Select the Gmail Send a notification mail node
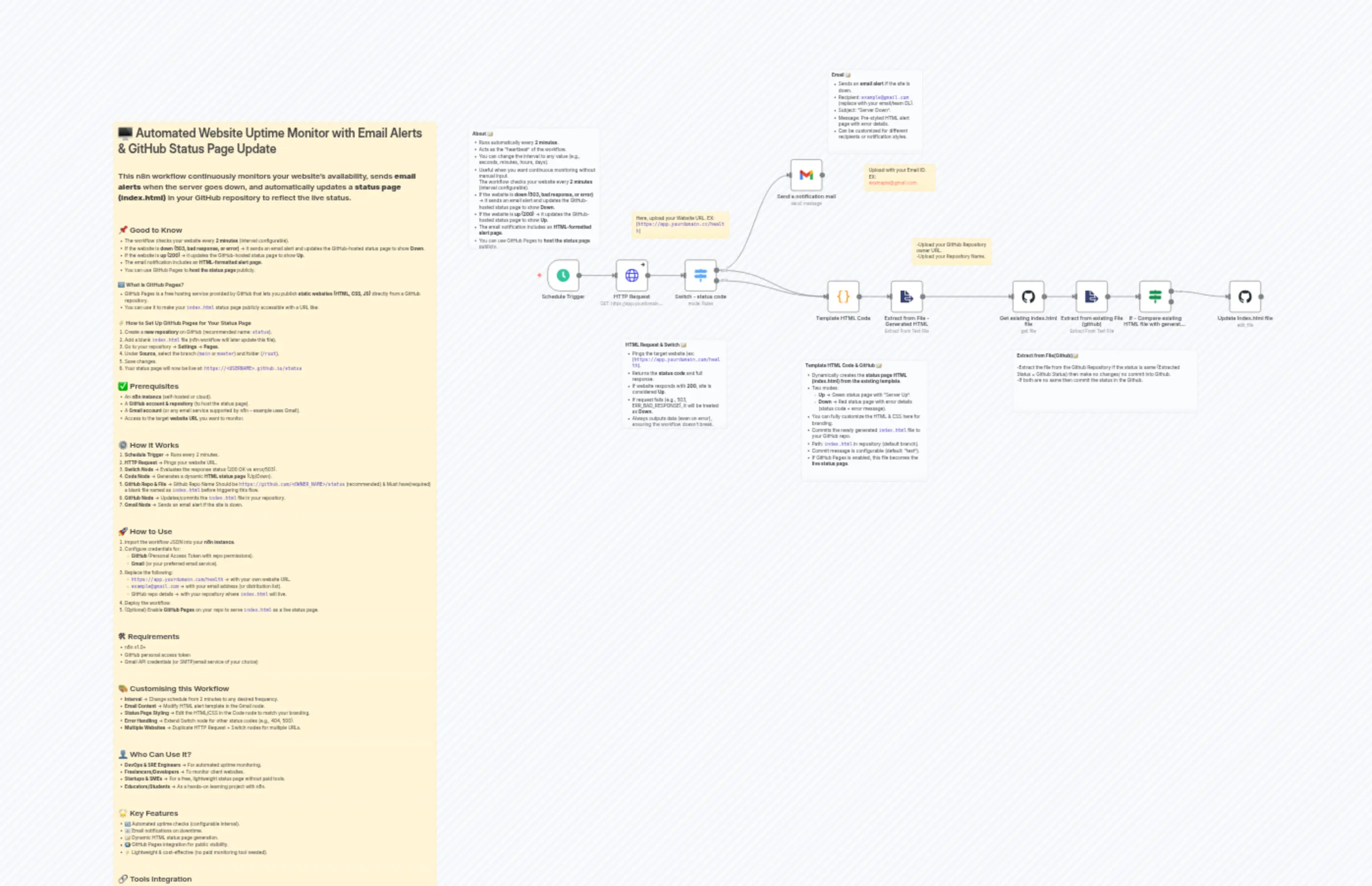This screenshot has height=886, width=1372. tap(807, 175)
